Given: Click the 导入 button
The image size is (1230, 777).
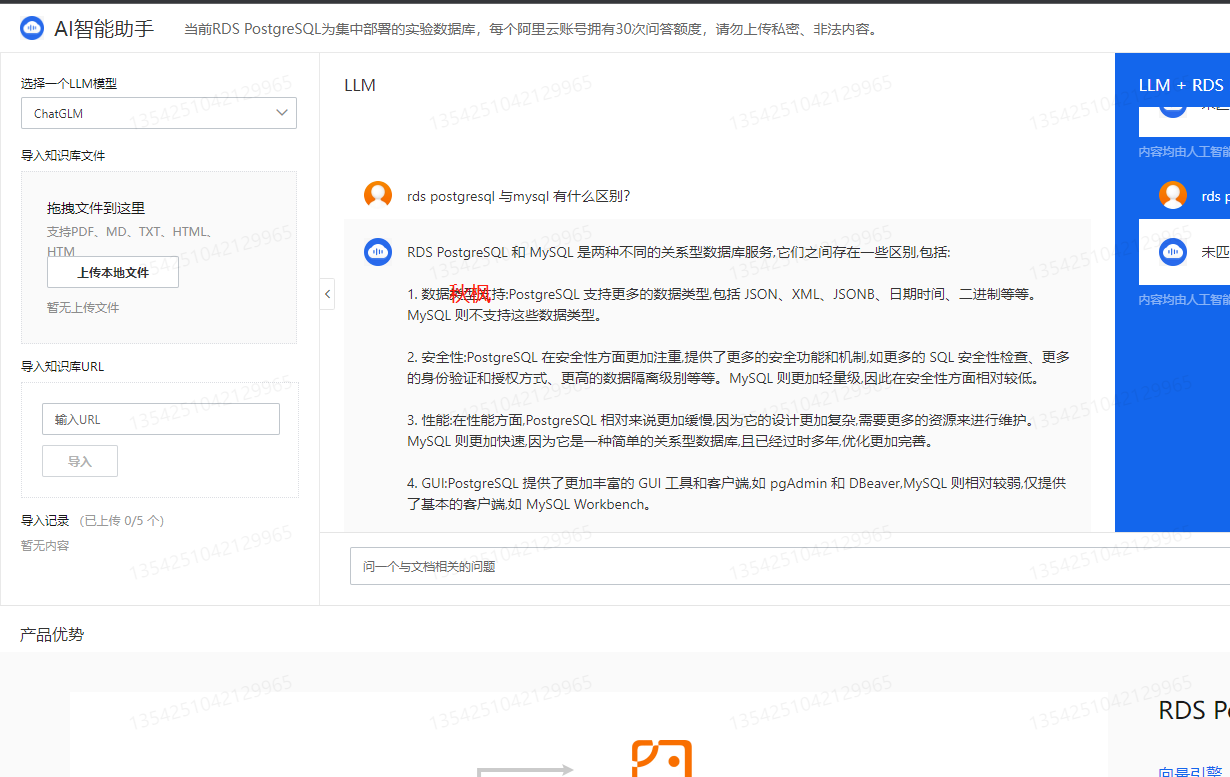Looking at the screenshot, I should tap(80, 461).
